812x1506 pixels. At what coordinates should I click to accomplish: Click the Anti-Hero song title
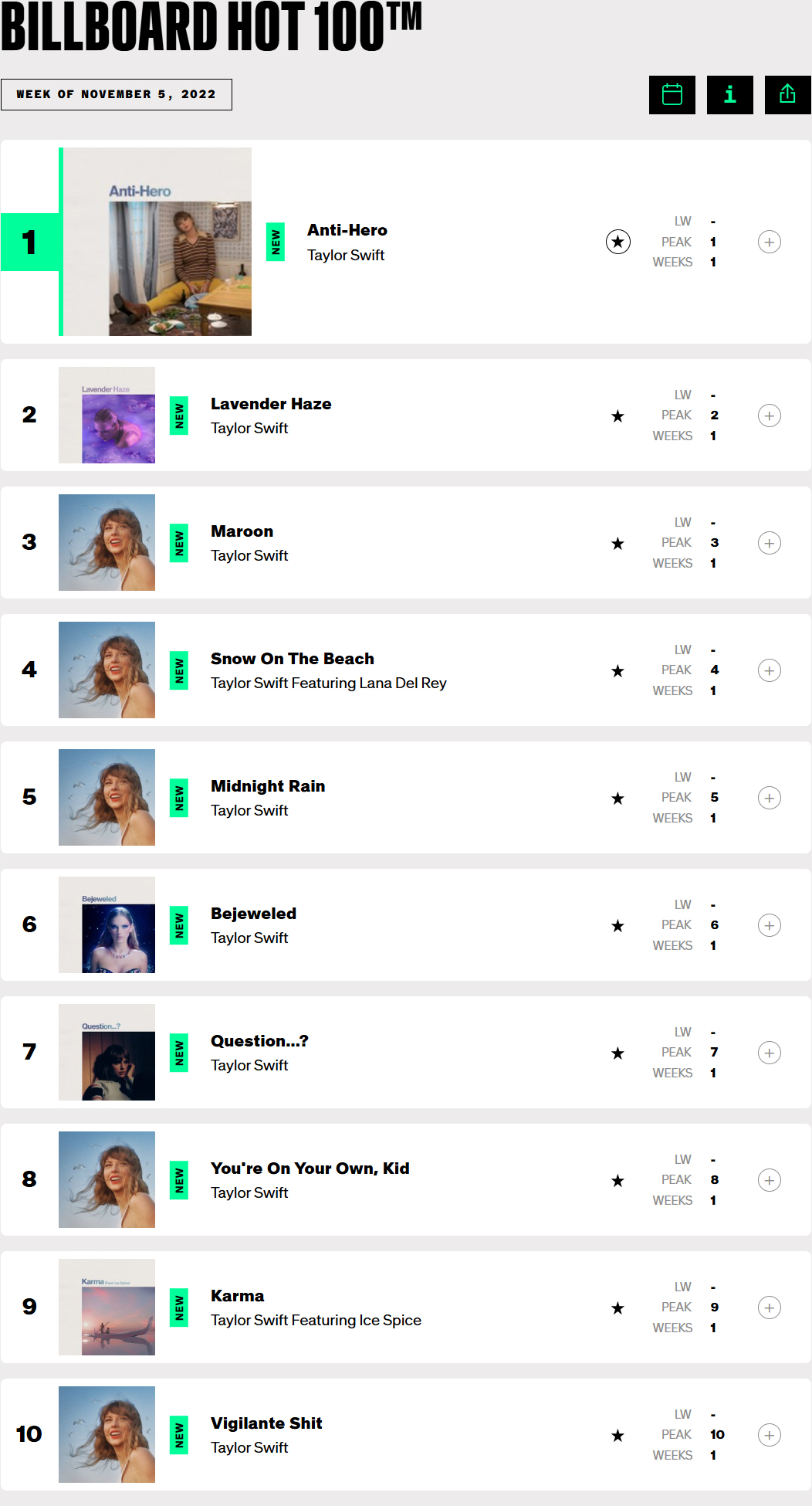pyautogui.click(x=347, y=230)
